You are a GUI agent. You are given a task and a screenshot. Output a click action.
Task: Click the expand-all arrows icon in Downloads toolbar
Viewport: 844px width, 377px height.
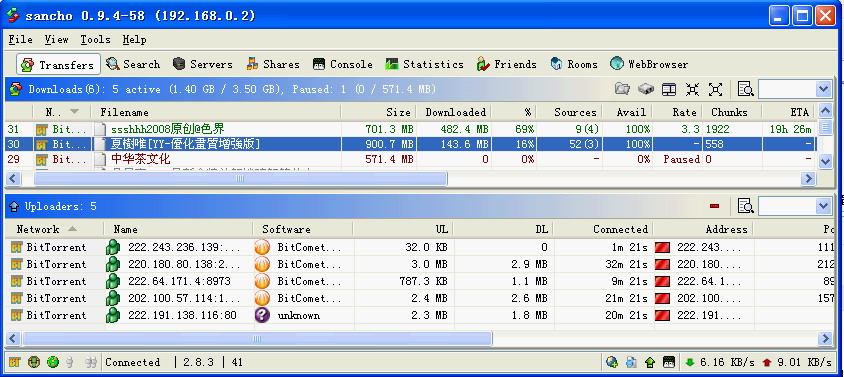[715, 89]
